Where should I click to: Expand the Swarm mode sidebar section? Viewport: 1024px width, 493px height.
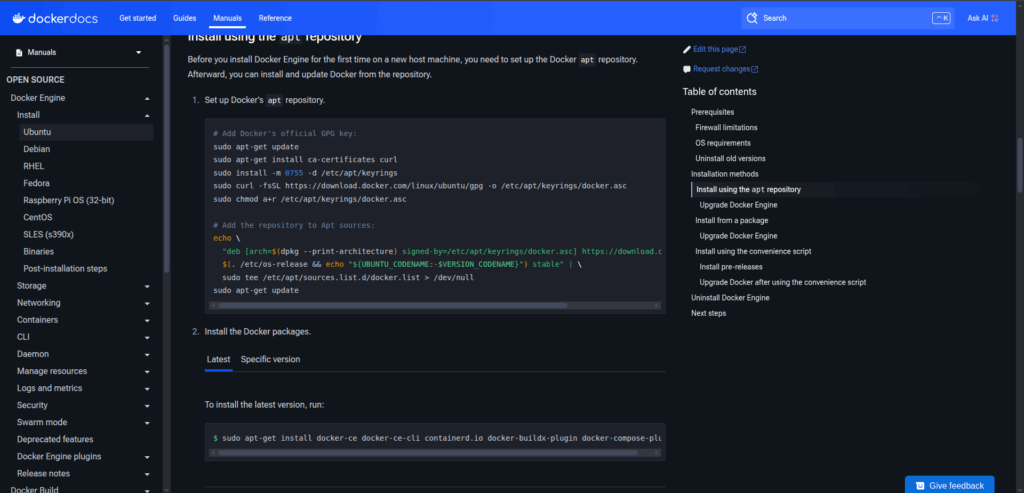pos(147,422)
